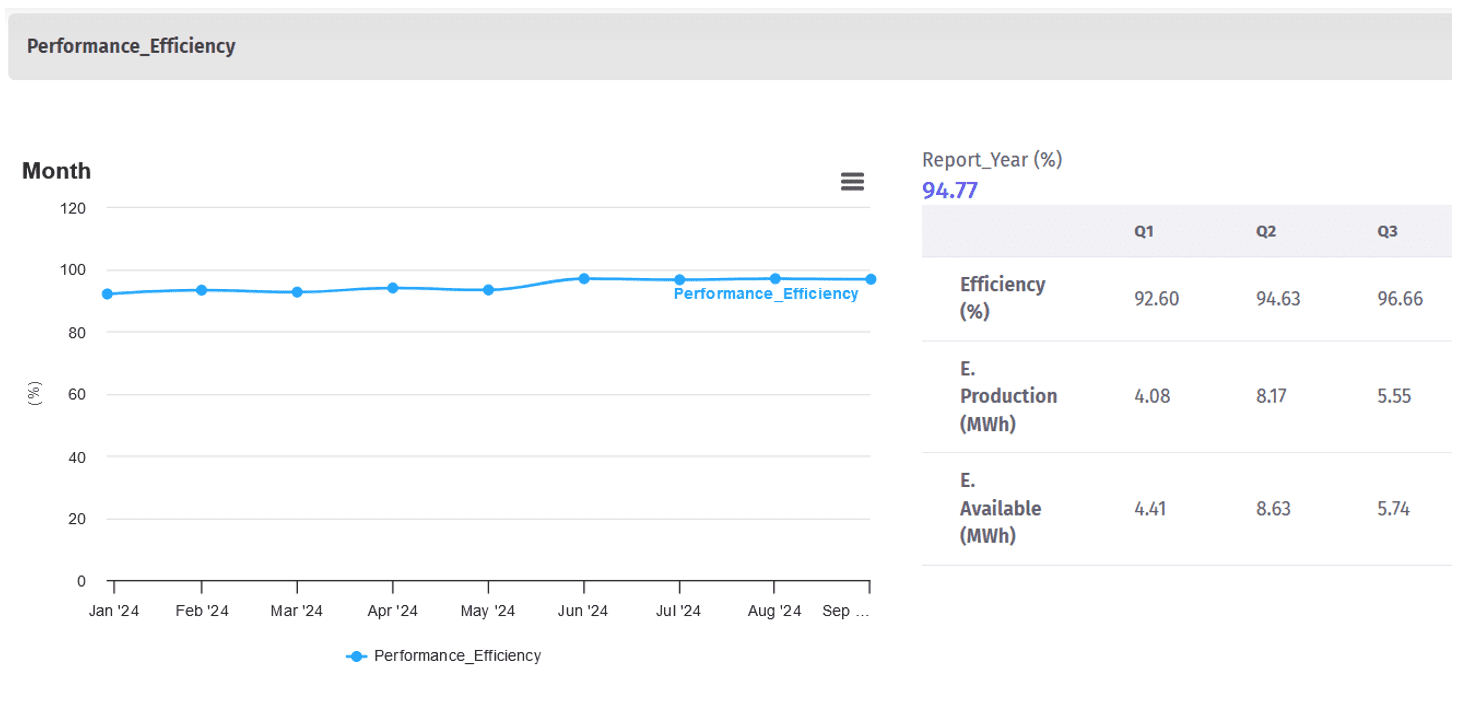
Task: Select the Feb '24 data point marker
Action: (202, 290)
